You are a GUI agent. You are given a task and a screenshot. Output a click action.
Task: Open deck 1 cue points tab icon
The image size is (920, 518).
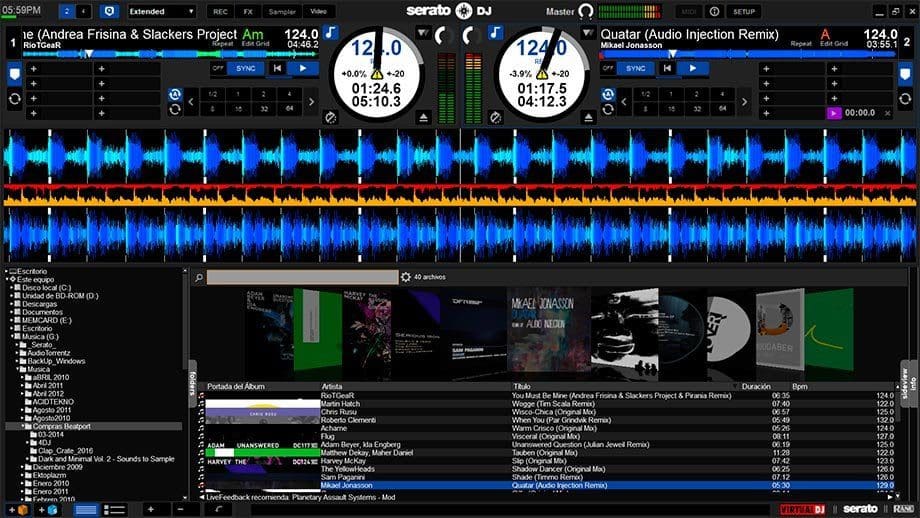tap(15, 74)
